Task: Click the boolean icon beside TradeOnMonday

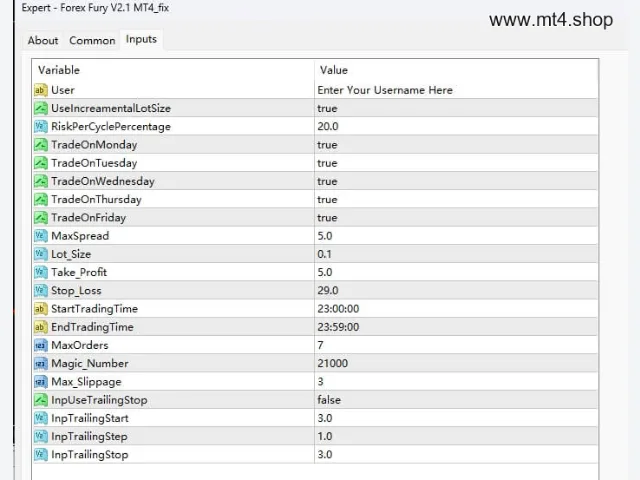Action: point(40,144)
